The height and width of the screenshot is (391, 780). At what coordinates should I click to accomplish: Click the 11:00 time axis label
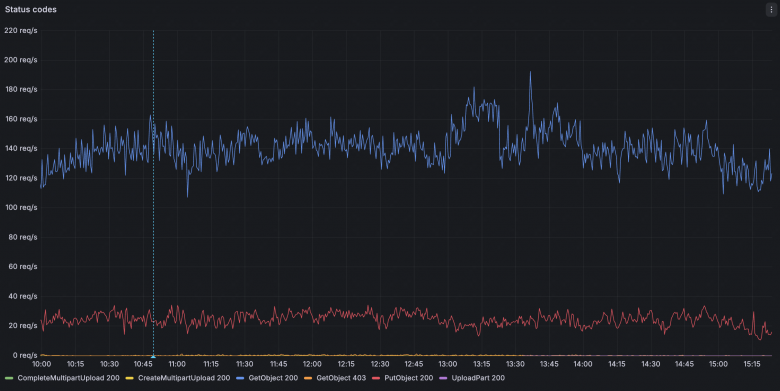pos(177,364)
